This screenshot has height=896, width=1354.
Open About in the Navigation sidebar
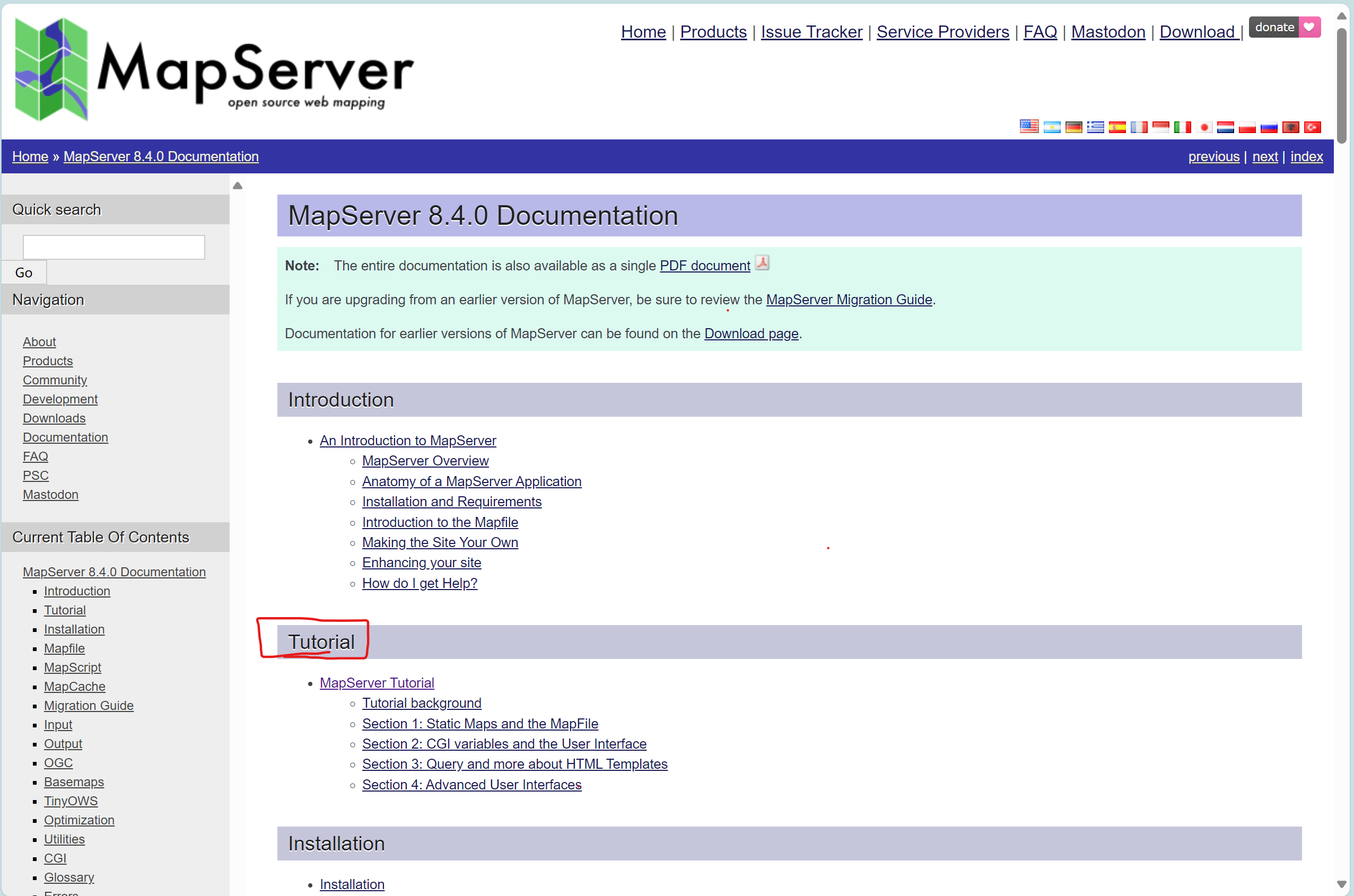point(39,342)
